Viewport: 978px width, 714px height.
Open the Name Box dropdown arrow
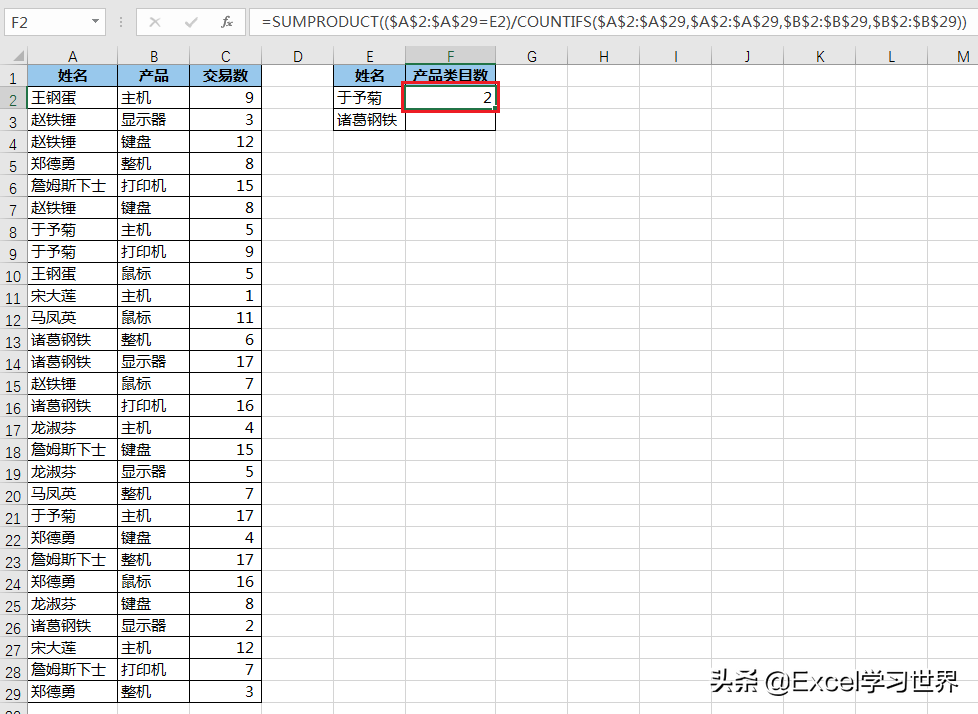[95, 22]
